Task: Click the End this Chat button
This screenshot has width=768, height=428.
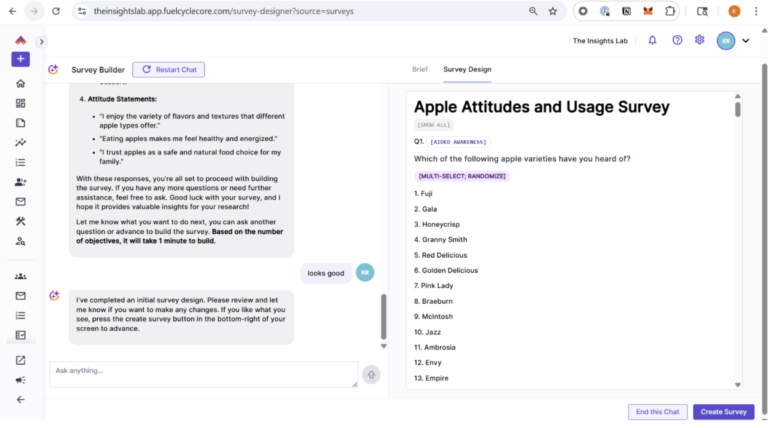Action: coord(656,412)
